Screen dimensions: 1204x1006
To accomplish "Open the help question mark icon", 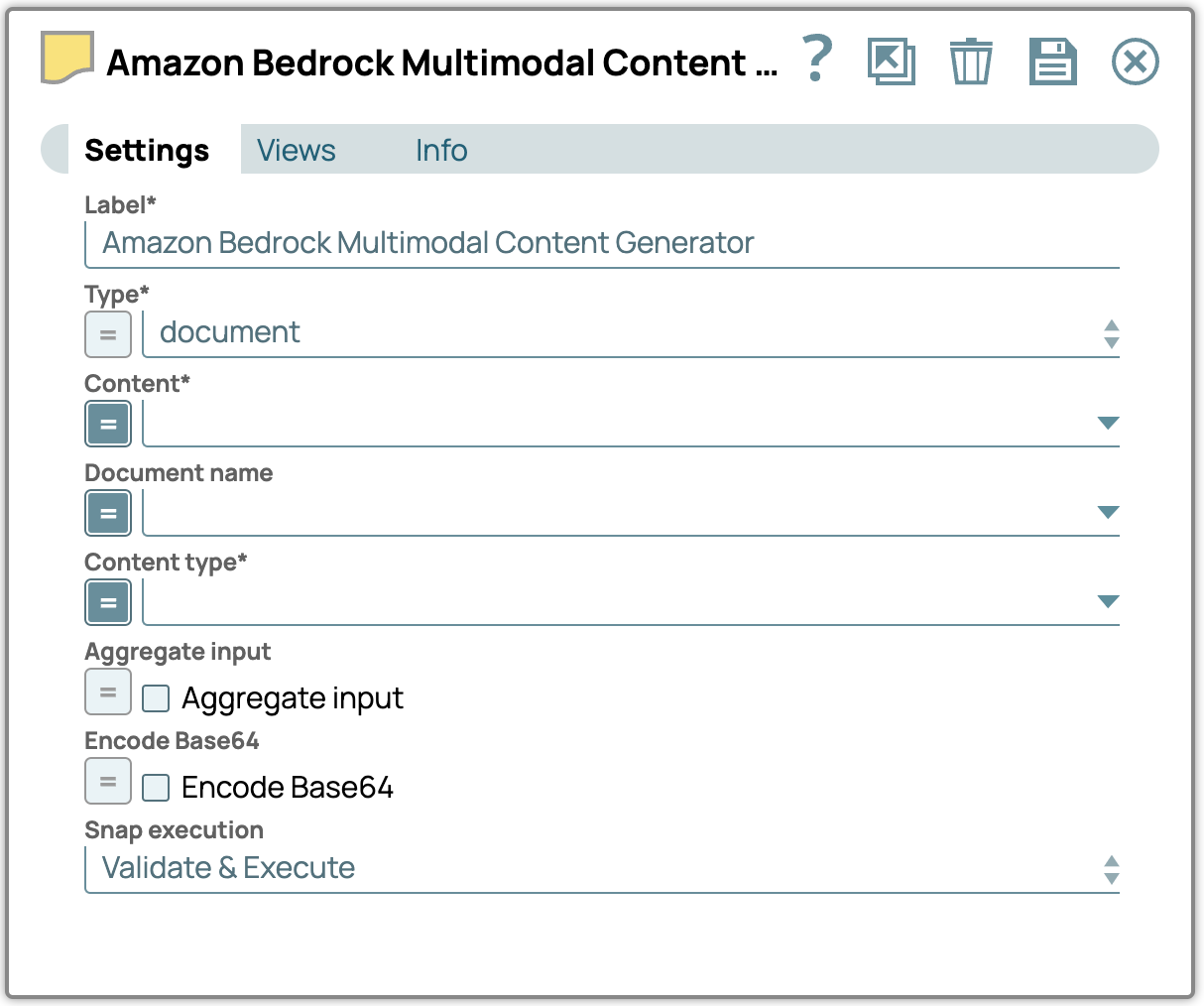I will [x=817, y=60].
